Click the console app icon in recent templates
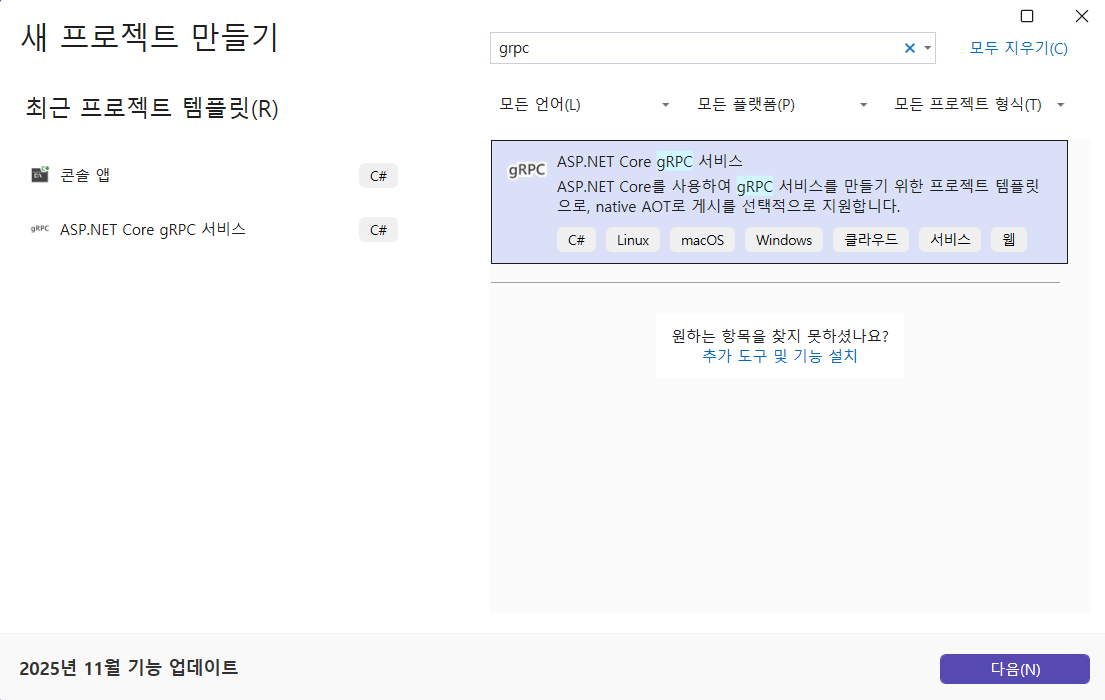The image size is (1105, 700). click(x=40, y=174)
